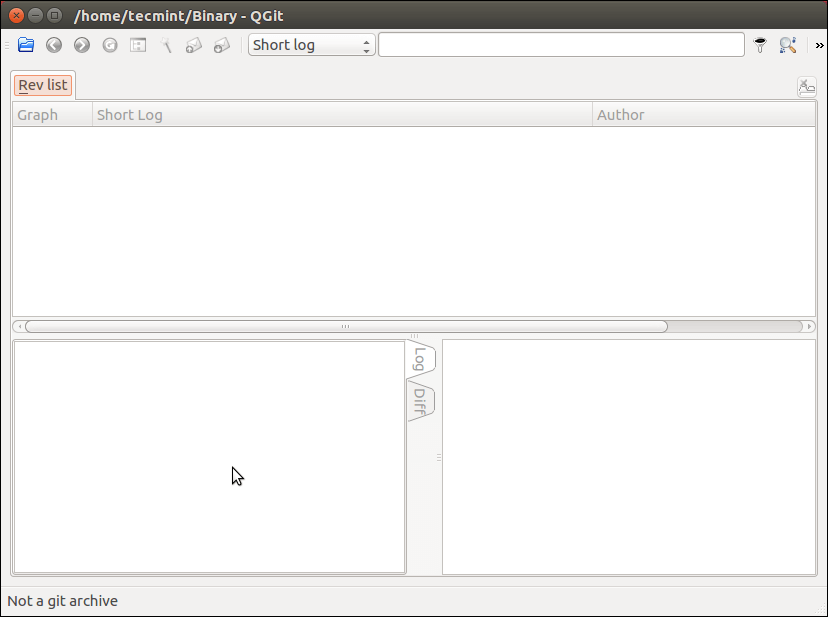
Task: Click inside the search input field
Action: click(561, 44)
